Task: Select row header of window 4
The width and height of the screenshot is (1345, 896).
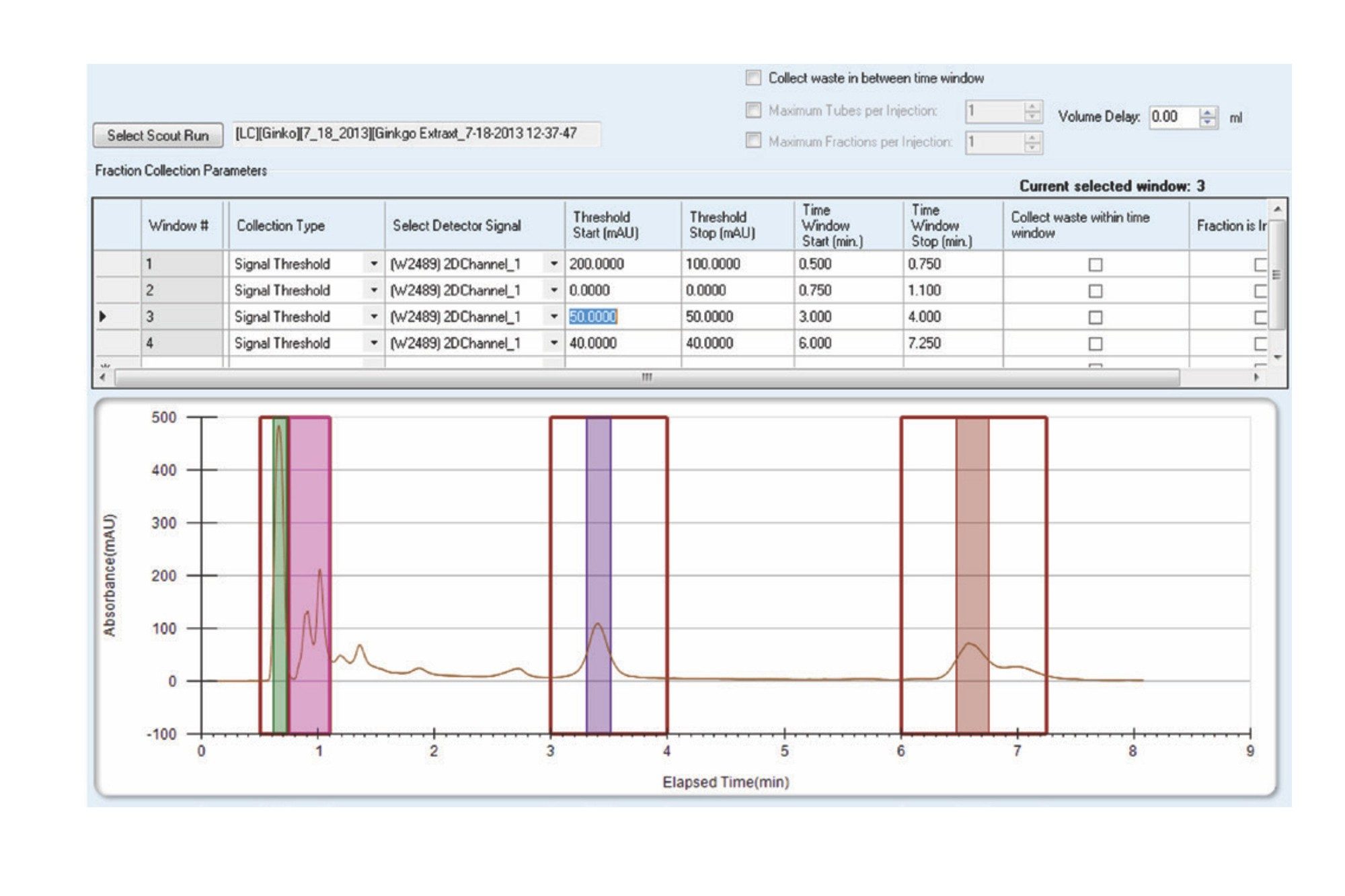Action: coord(117,343)
